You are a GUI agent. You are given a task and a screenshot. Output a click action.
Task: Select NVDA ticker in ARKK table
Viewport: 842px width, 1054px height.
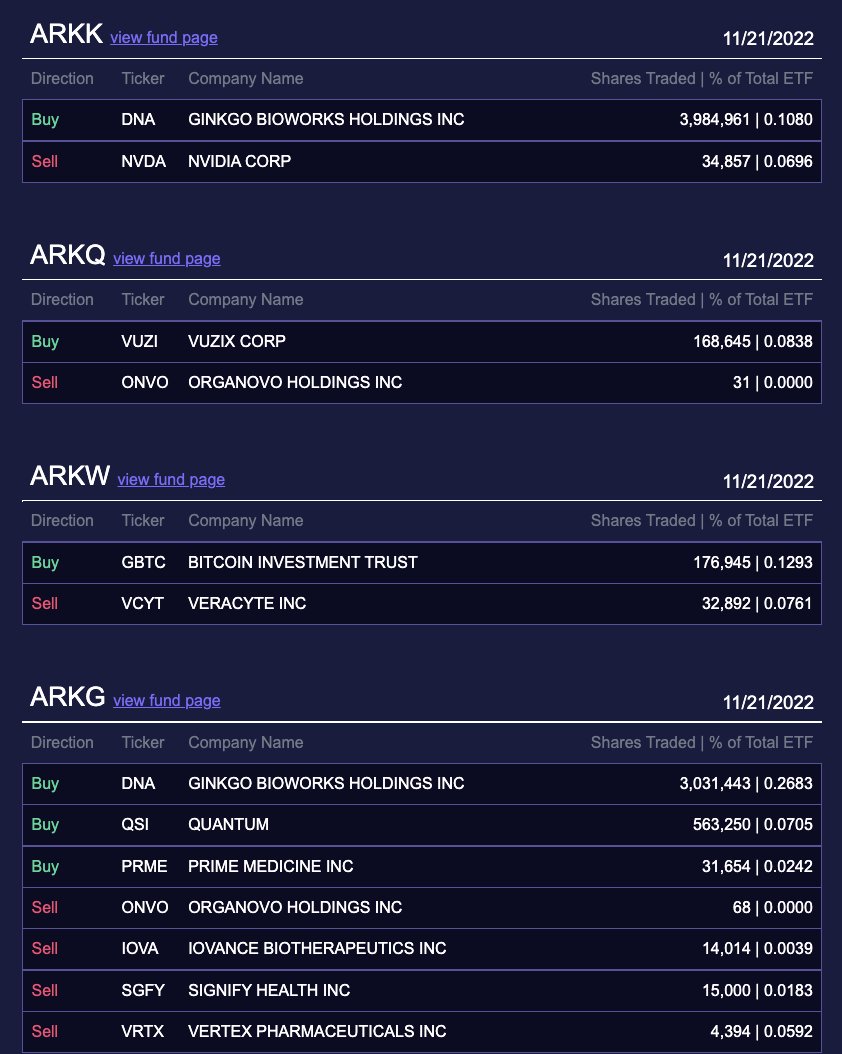143,161
